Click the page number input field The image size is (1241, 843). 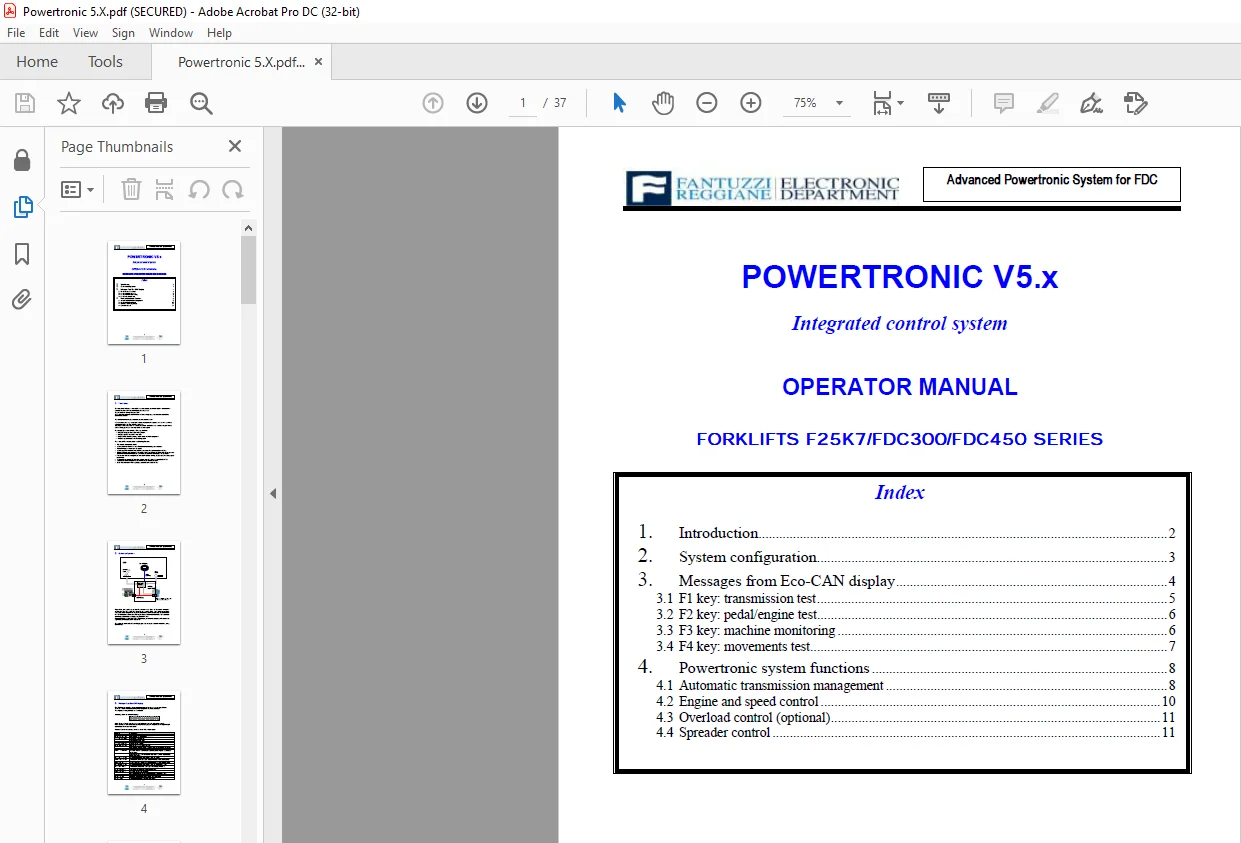(x=522, y=103)
